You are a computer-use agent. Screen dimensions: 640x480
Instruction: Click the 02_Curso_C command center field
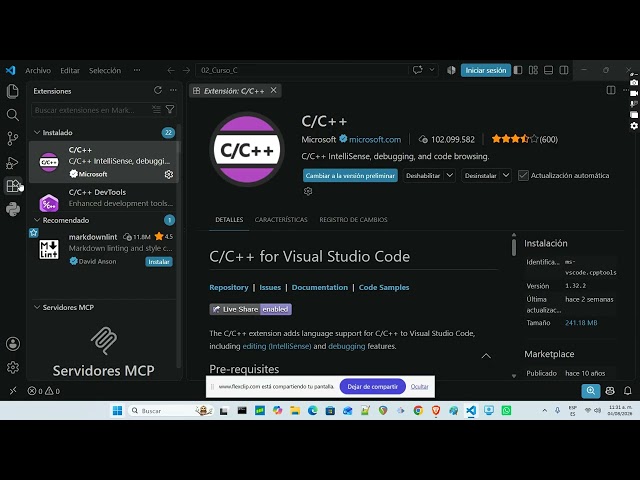[302, 70]
